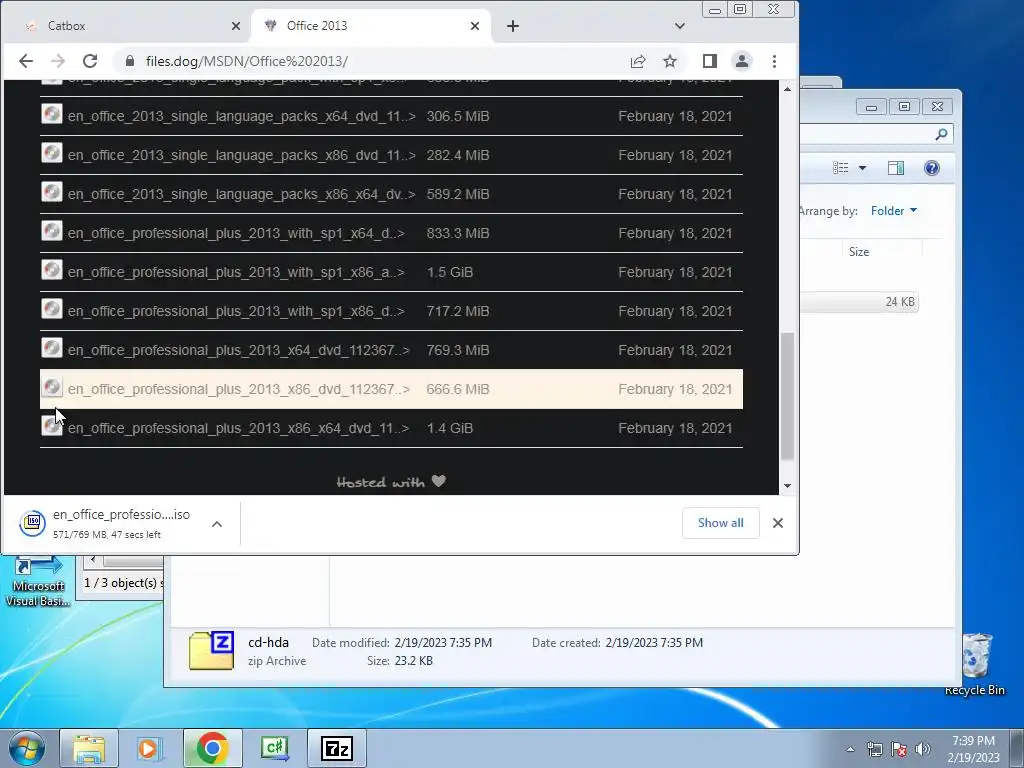The image size is (1024, 768).
Task: Click Show all downloads button
Action: click(x=720, y=523)
